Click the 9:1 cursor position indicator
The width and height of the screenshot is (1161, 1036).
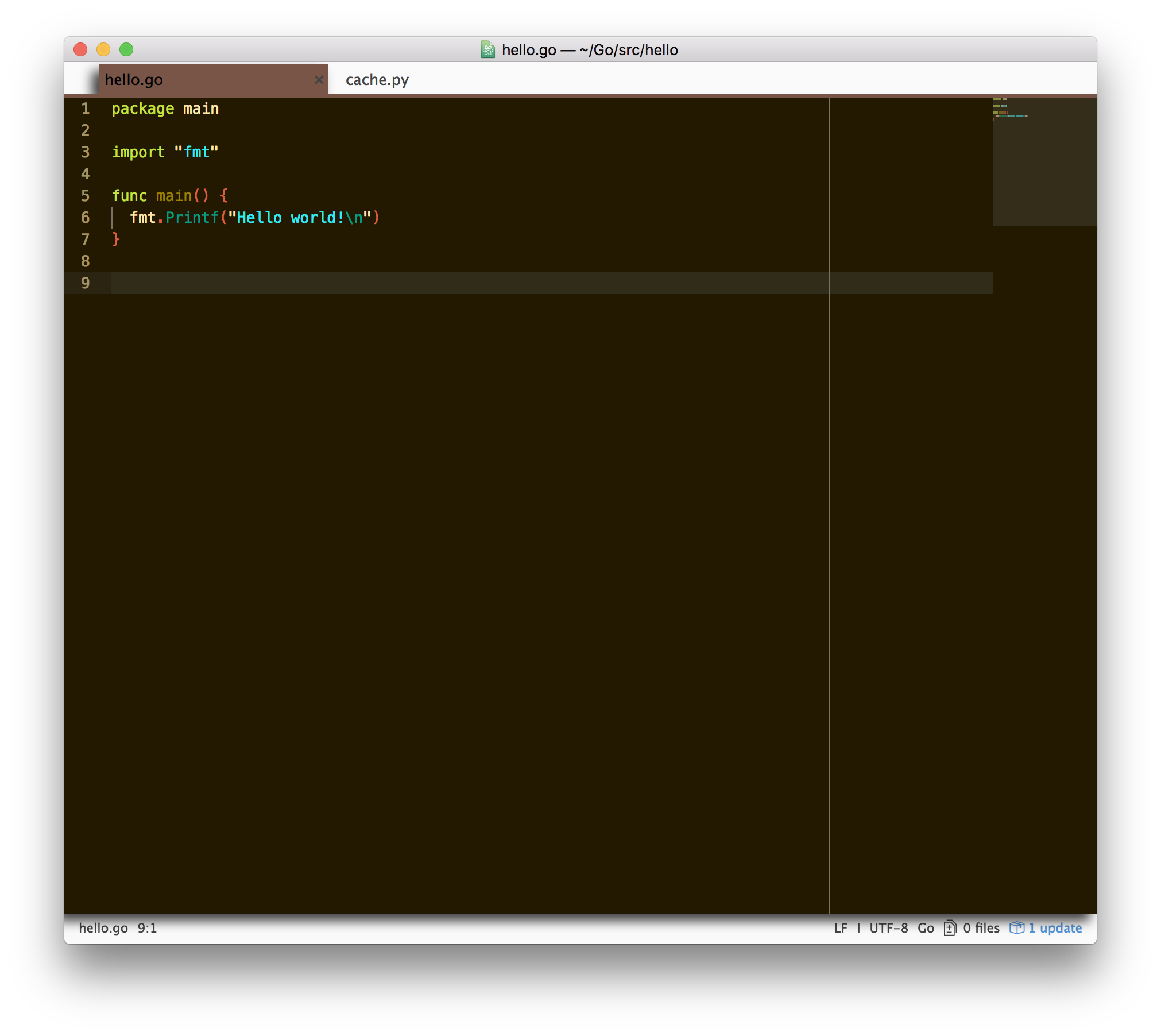pos(147,928)
